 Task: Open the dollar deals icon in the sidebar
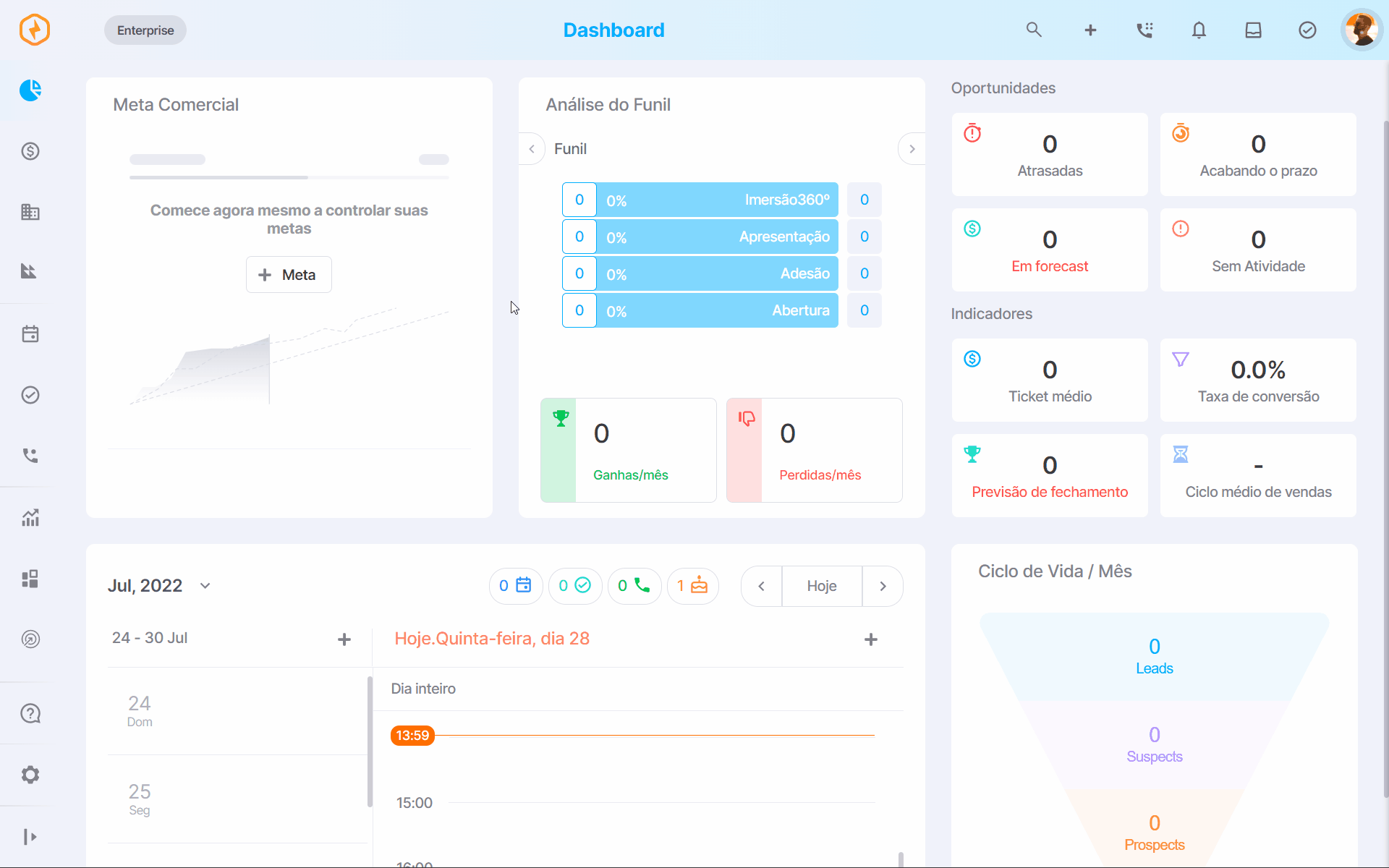click(30, 151)
